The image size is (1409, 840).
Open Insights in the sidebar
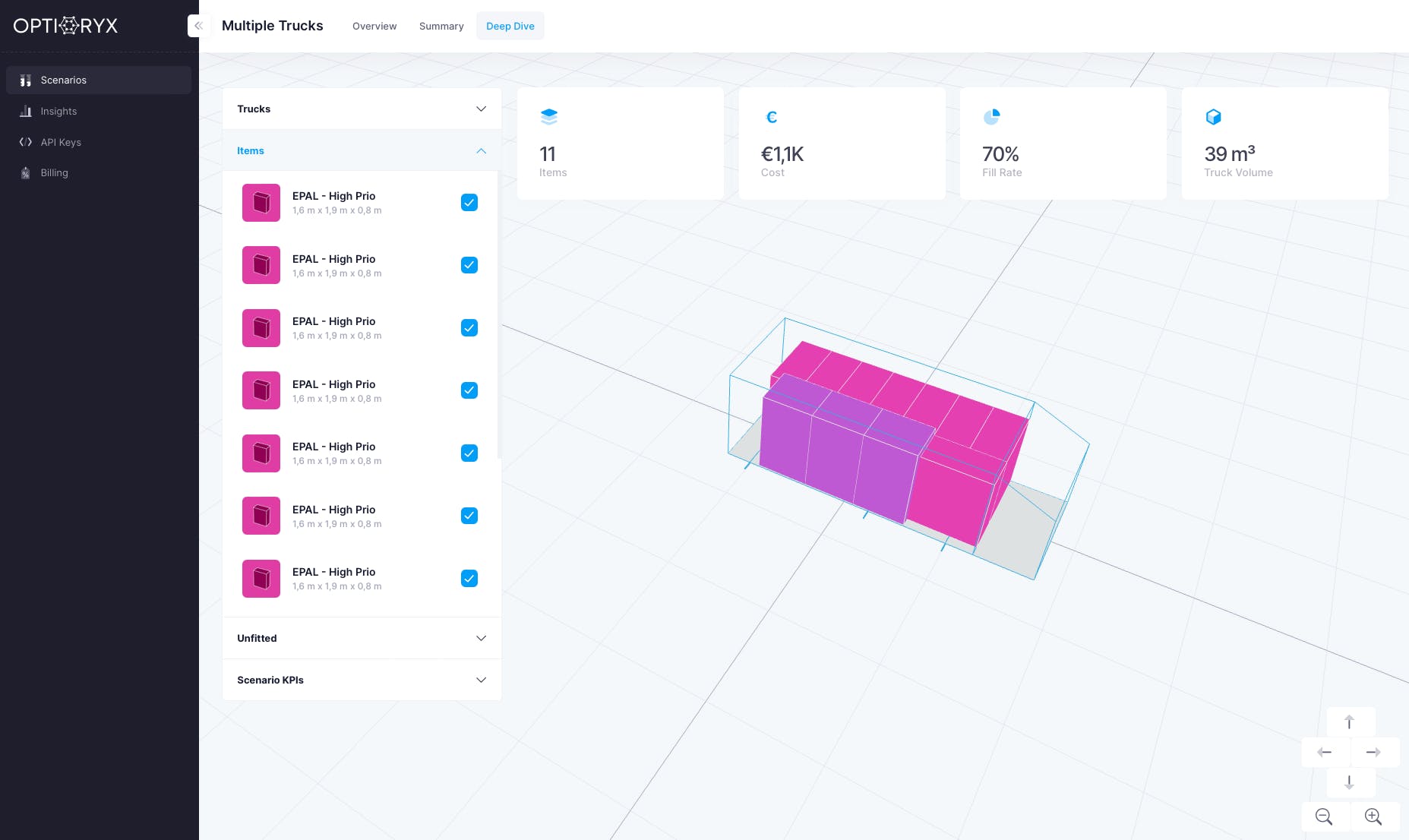[99, 111]
